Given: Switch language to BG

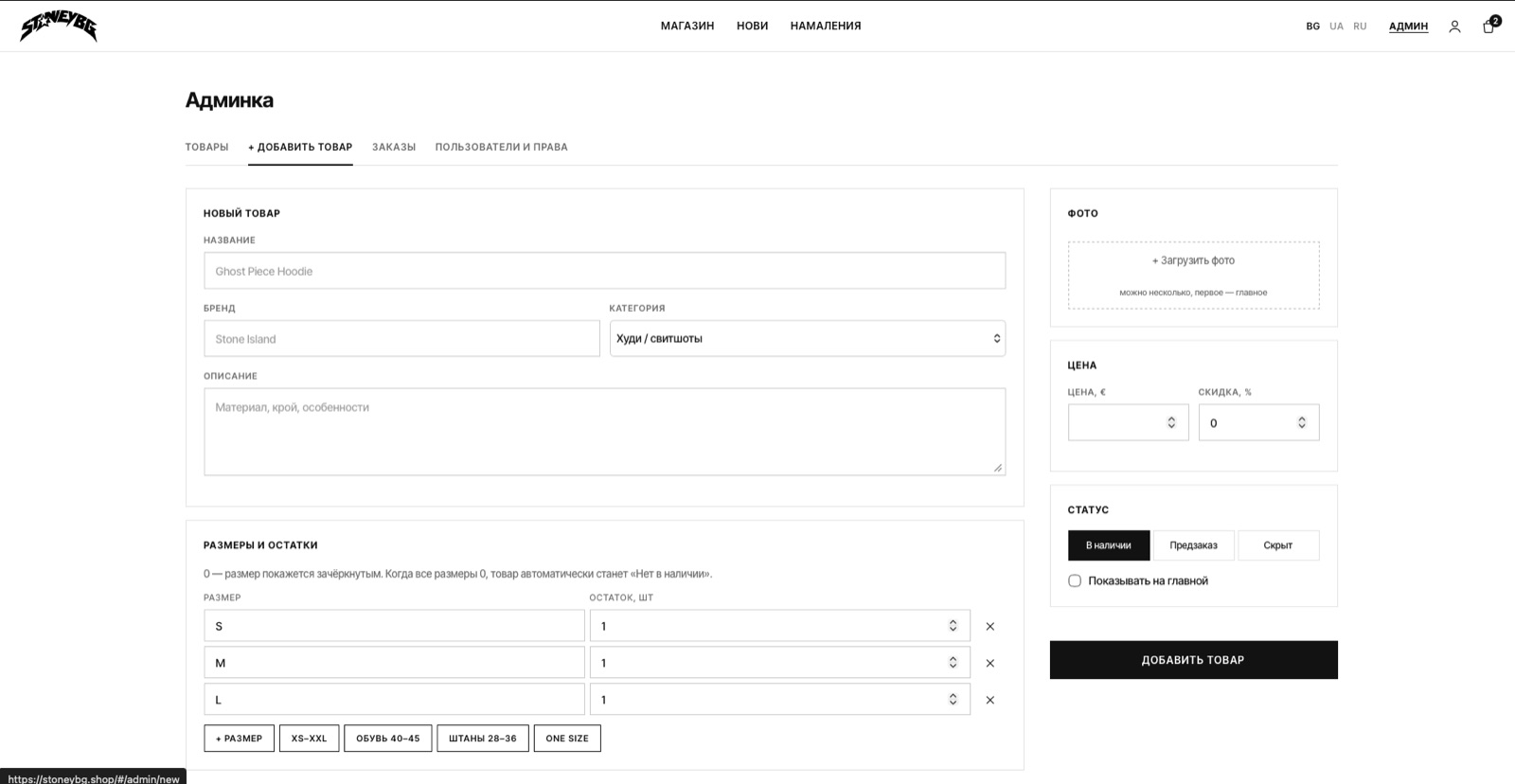Looking at the screenshot, I should [x=1312, y=27].
